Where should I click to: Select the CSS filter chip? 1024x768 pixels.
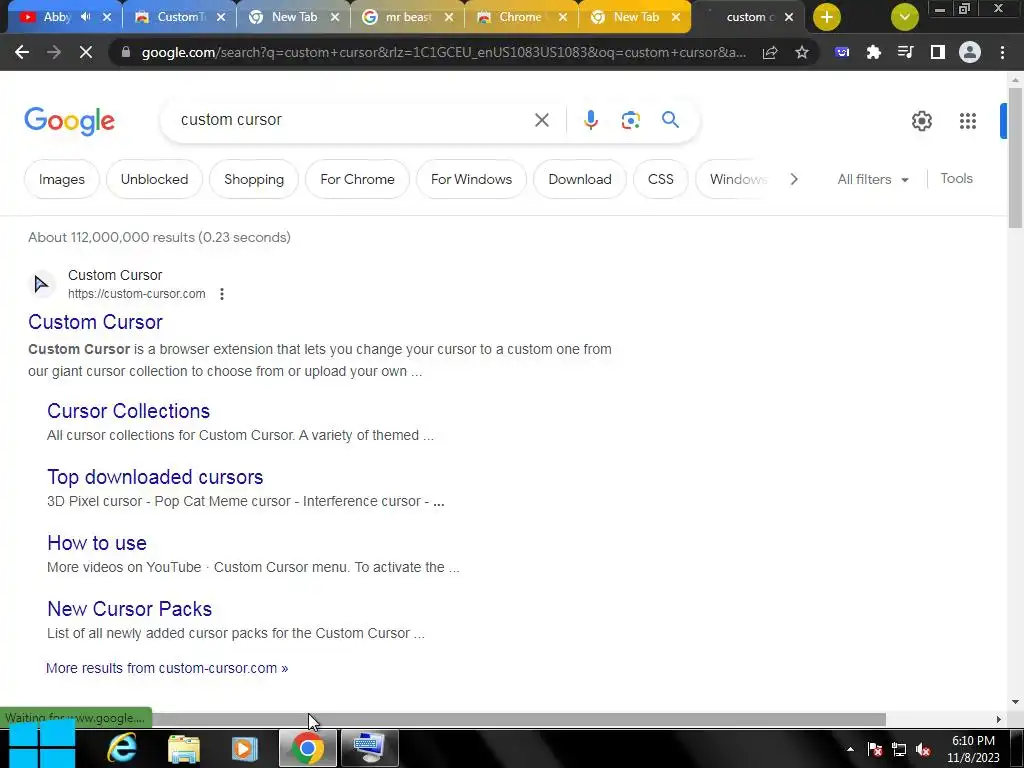[x=660, y=179]
